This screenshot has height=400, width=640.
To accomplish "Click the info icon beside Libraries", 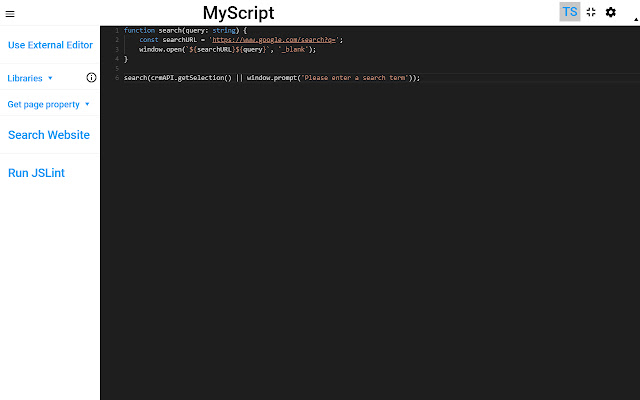I will click(x=92, y=77).
